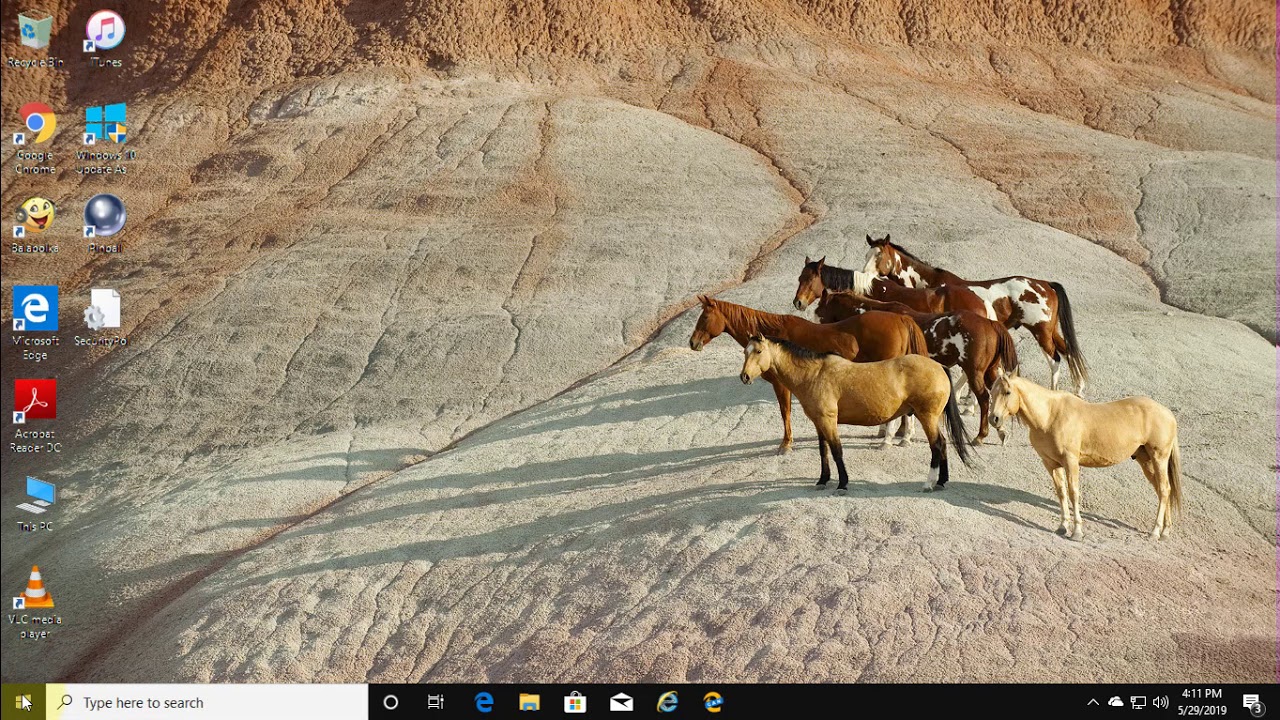Select the Google Chrome desktop shortcut
The image size is (1280, 720).
point(35,139)
